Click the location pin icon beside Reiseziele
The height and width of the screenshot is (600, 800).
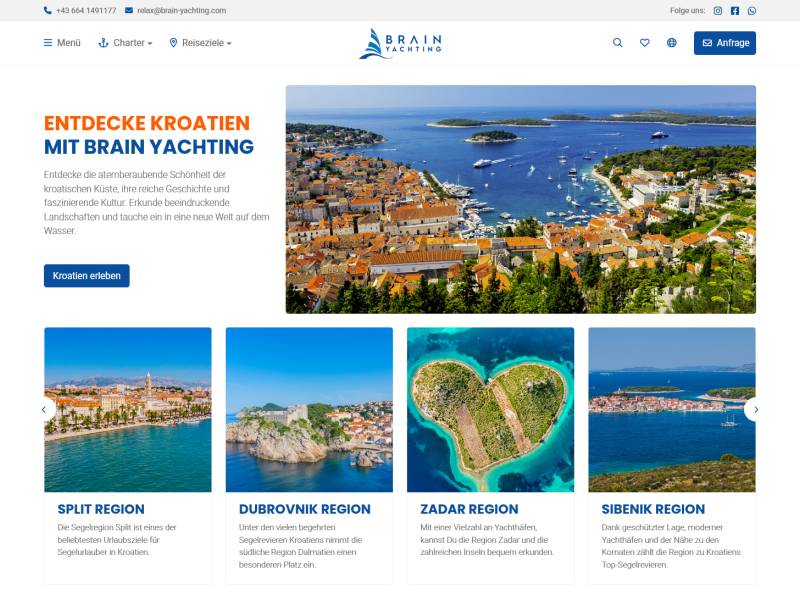pyautogui.click(x=173, y=43)
